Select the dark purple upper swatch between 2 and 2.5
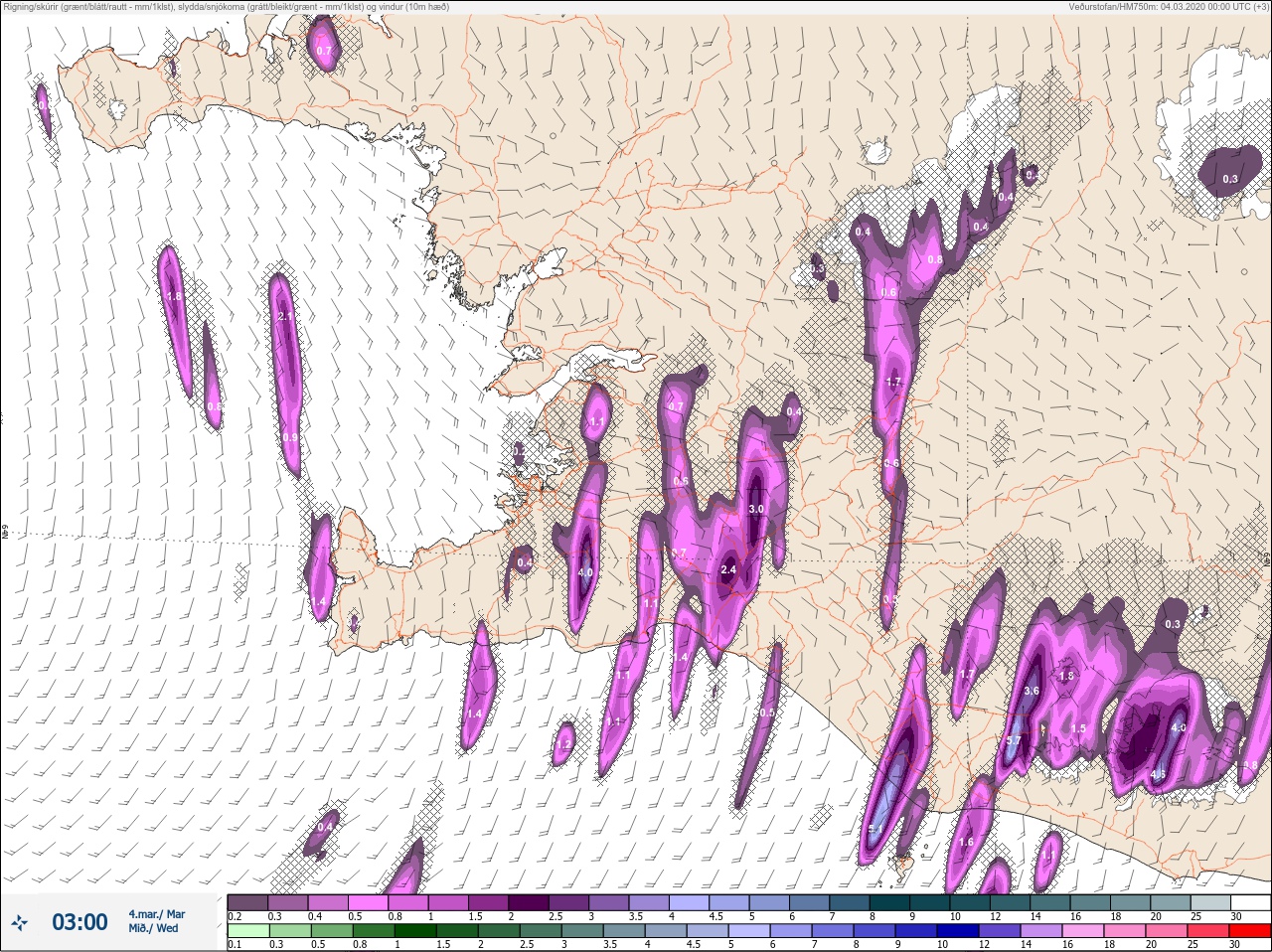Image resolution: width=1272 pixels, height=952 pixels. click(x=529, y=902)
